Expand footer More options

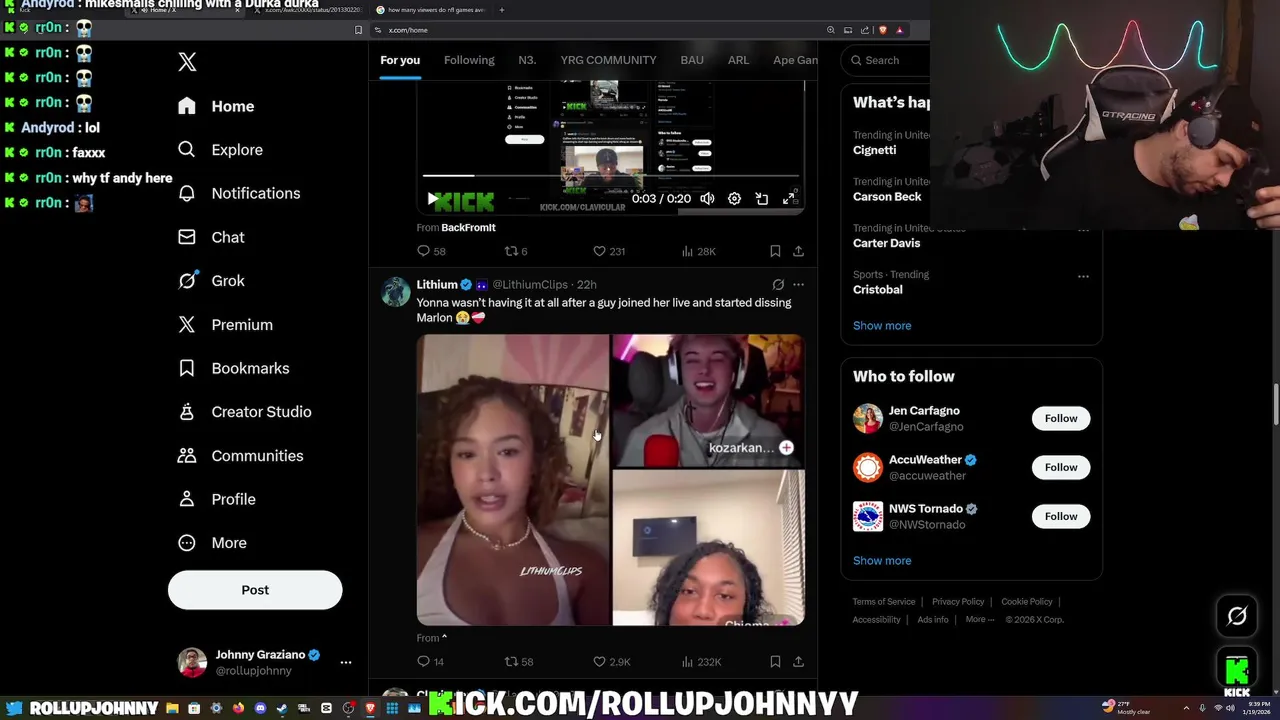pyautogui.click(x=979, y=620)
